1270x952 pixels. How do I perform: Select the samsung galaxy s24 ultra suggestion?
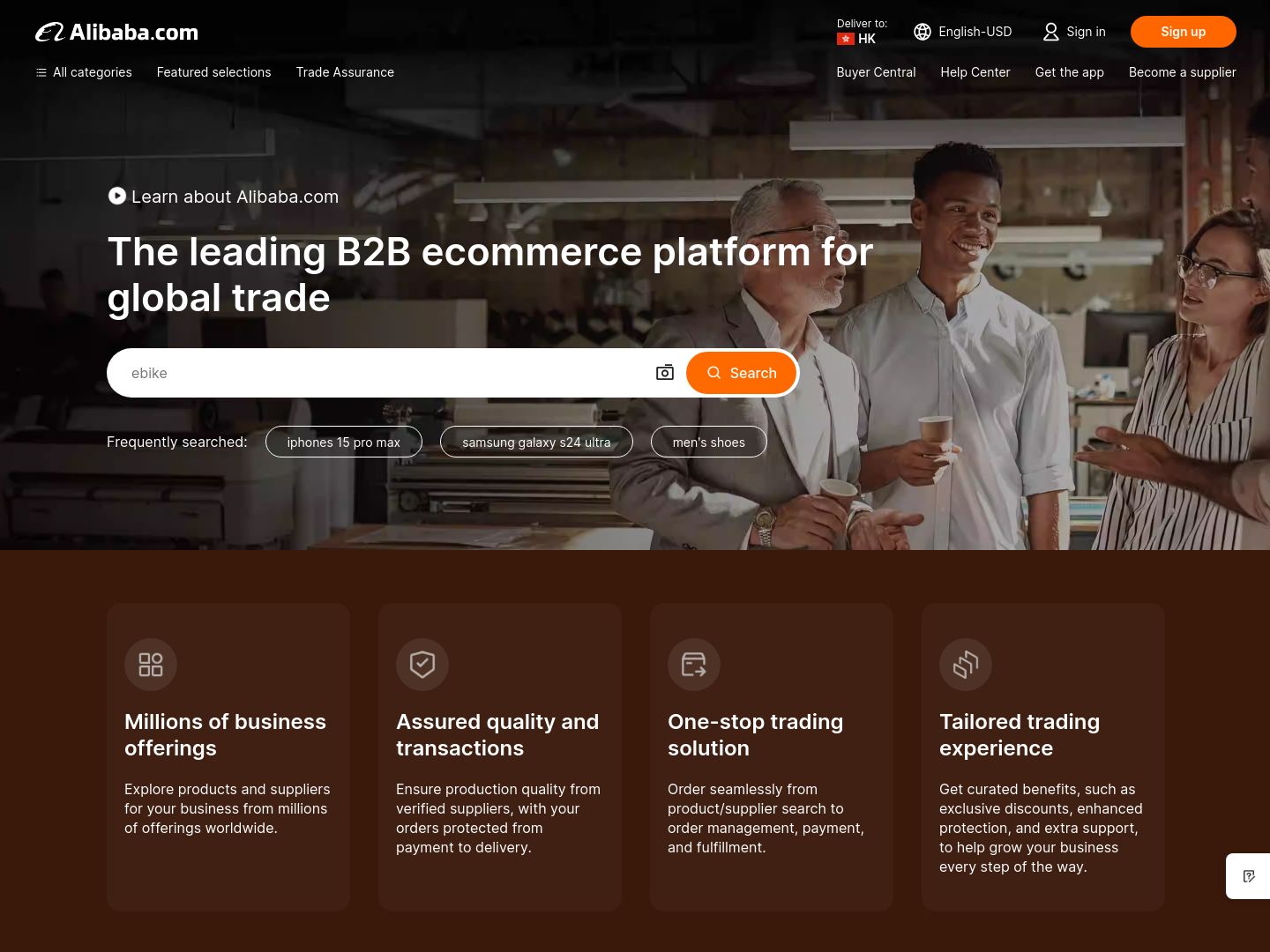point(536,442)
